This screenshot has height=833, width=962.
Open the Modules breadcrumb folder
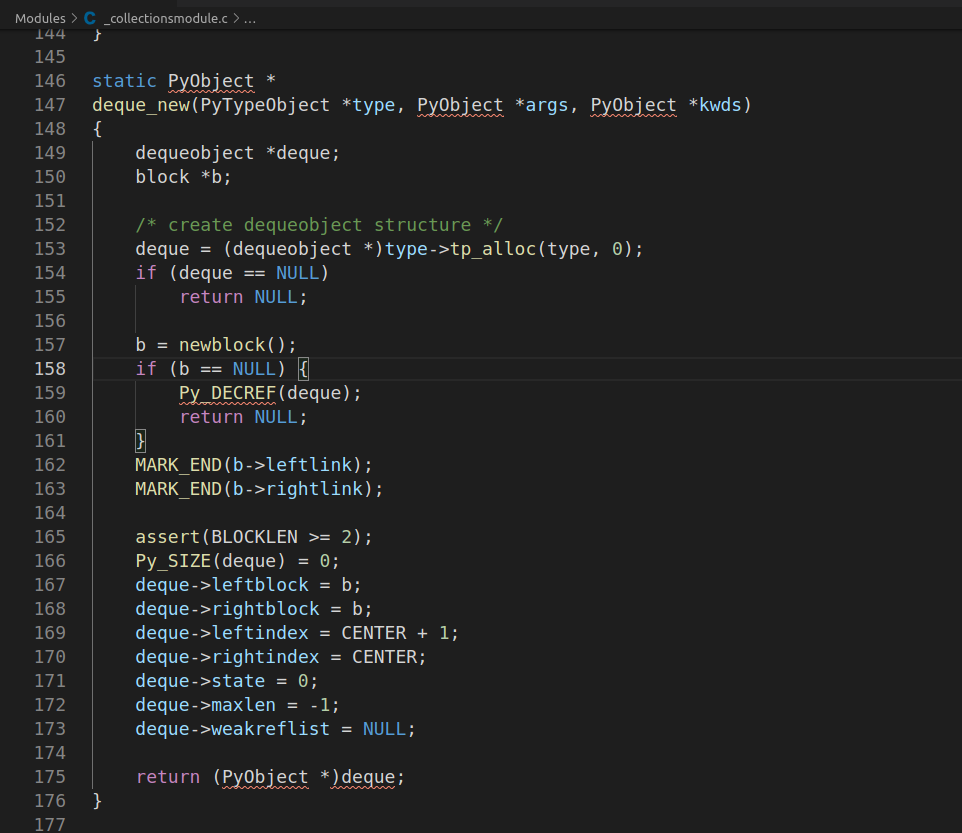(x=40, y=18)
